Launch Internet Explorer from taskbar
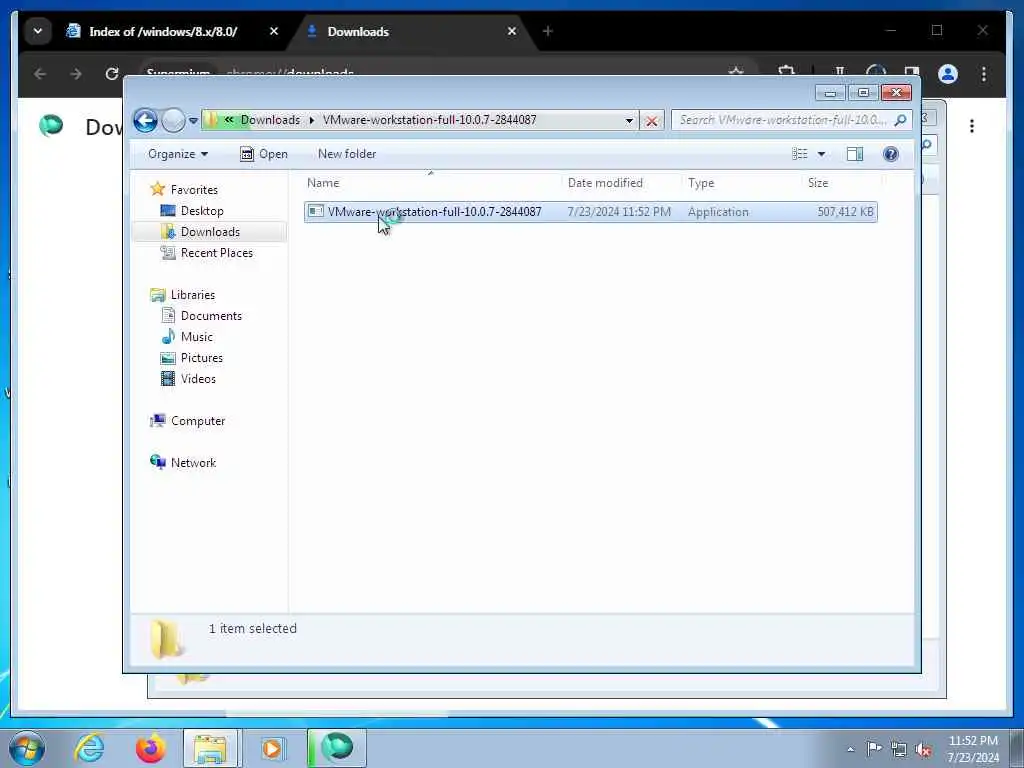The image size is (1024, 768). tap(89, 748)
